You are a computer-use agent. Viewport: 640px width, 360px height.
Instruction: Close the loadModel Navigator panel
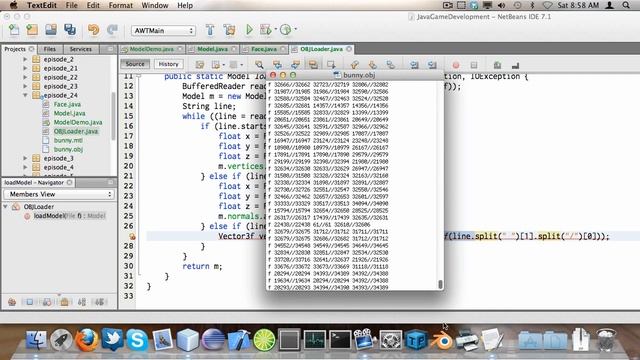coord(69,182)
